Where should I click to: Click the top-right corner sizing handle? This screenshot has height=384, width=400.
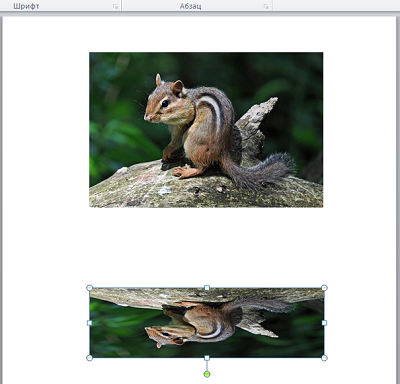coord(324,288)
